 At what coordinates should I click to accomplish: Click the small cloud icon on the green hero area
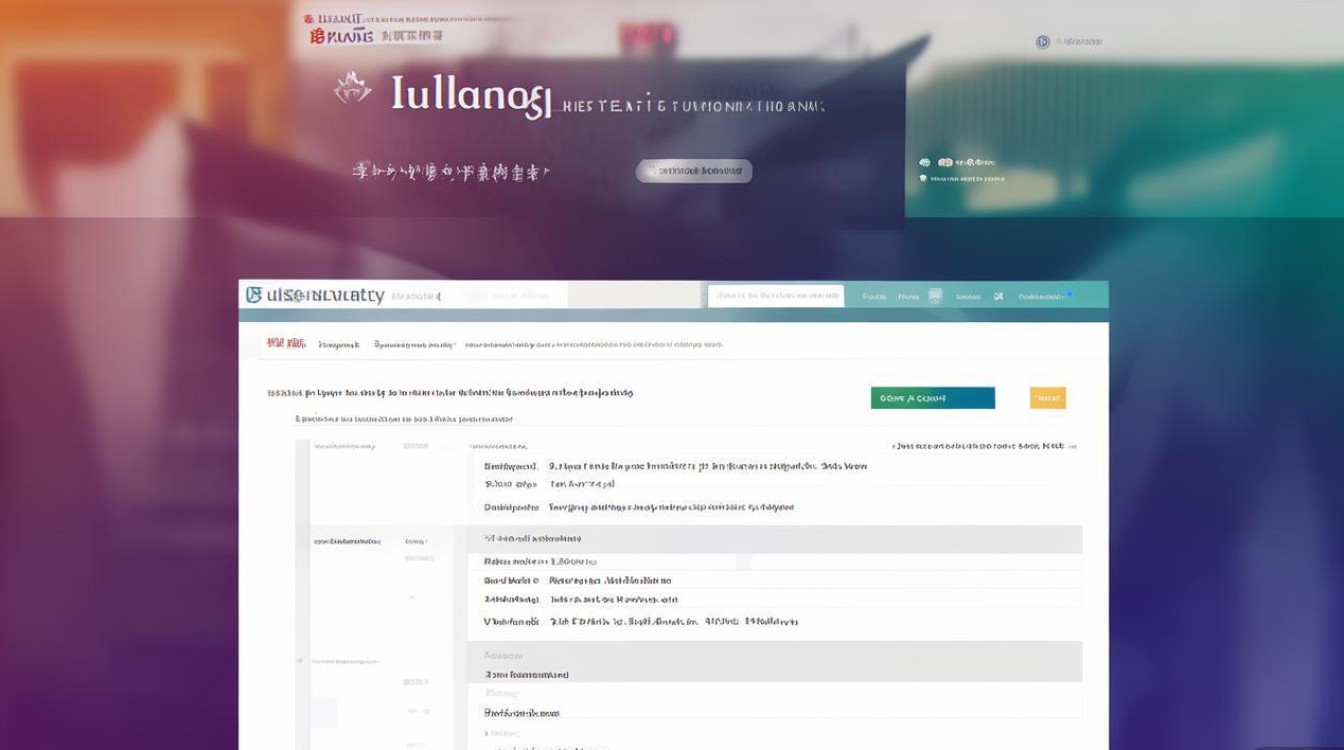coord(924,162)
